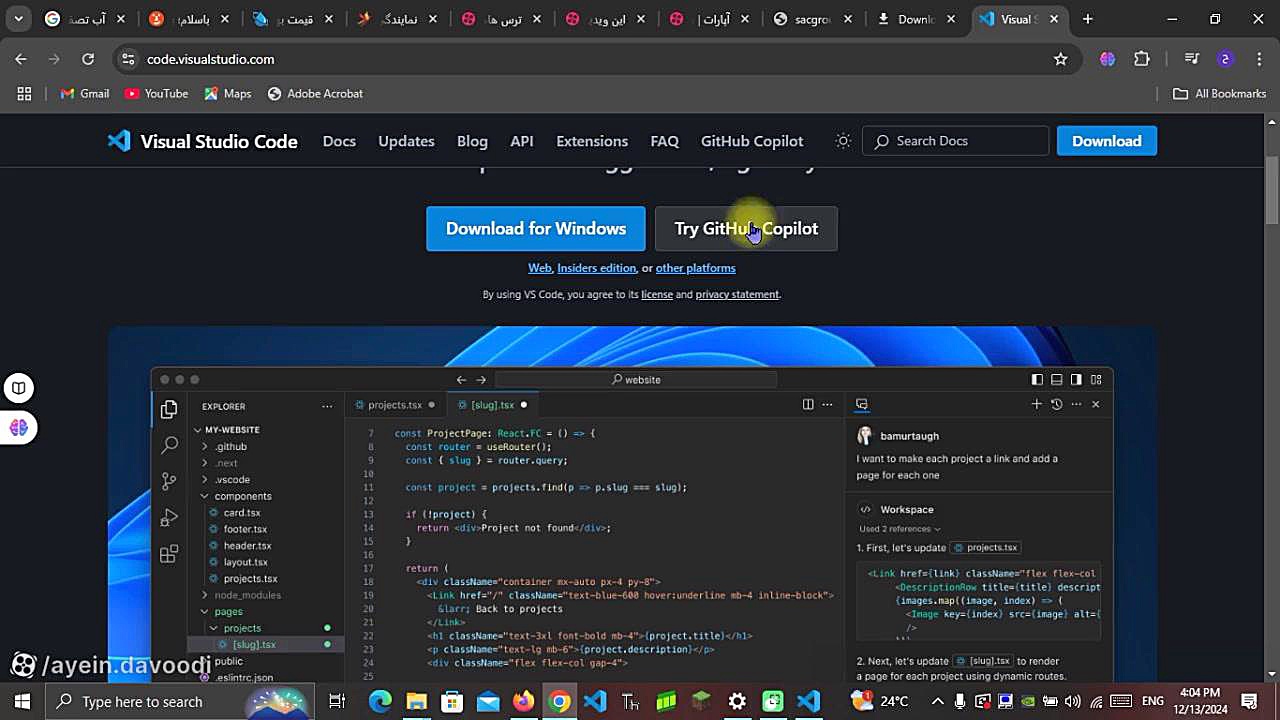Image resolution: width=1280 pixels, height=720 pixels.
Task: Open Microsoft Edge from taskbar
Action: [380, 701]
